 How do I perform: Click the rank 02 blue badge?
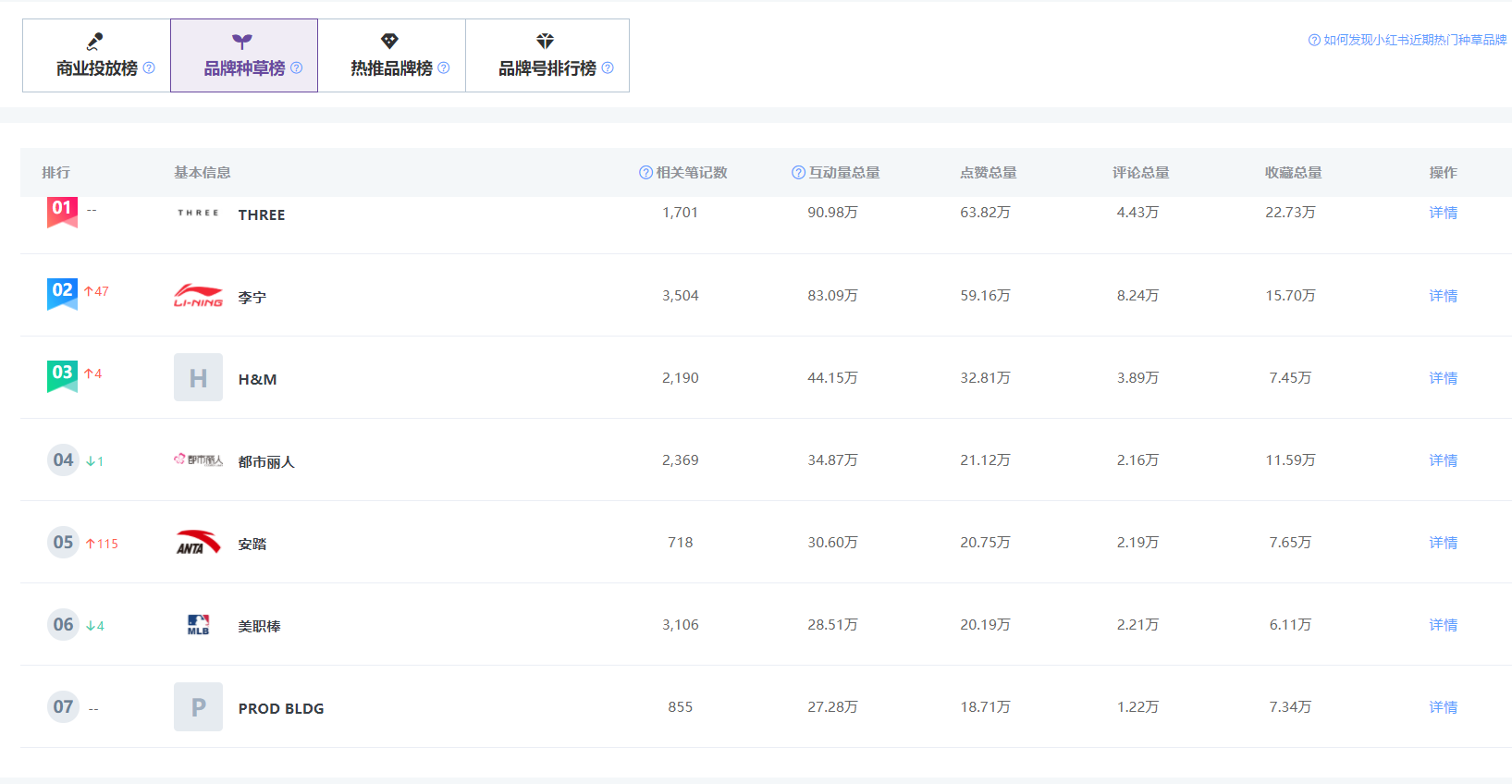pos(62,294)
